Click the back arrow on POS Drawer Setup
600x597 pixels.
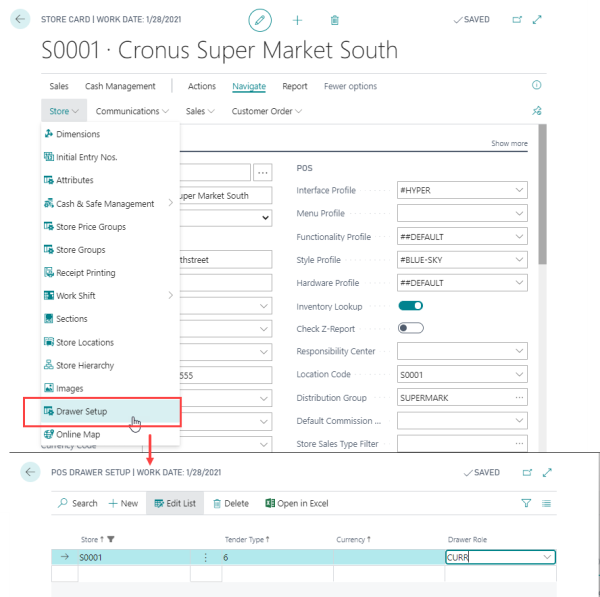[29, 472]
